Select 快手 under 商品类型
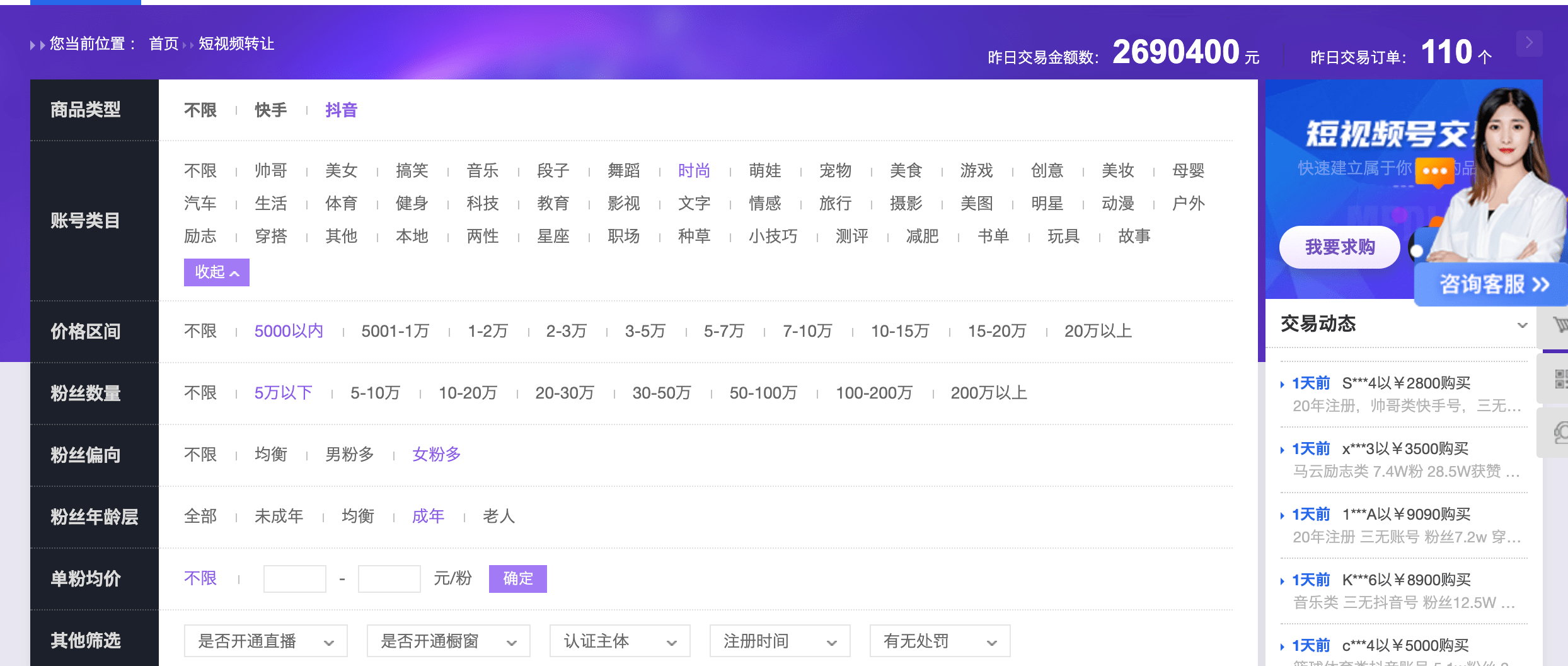 (270, 110)
